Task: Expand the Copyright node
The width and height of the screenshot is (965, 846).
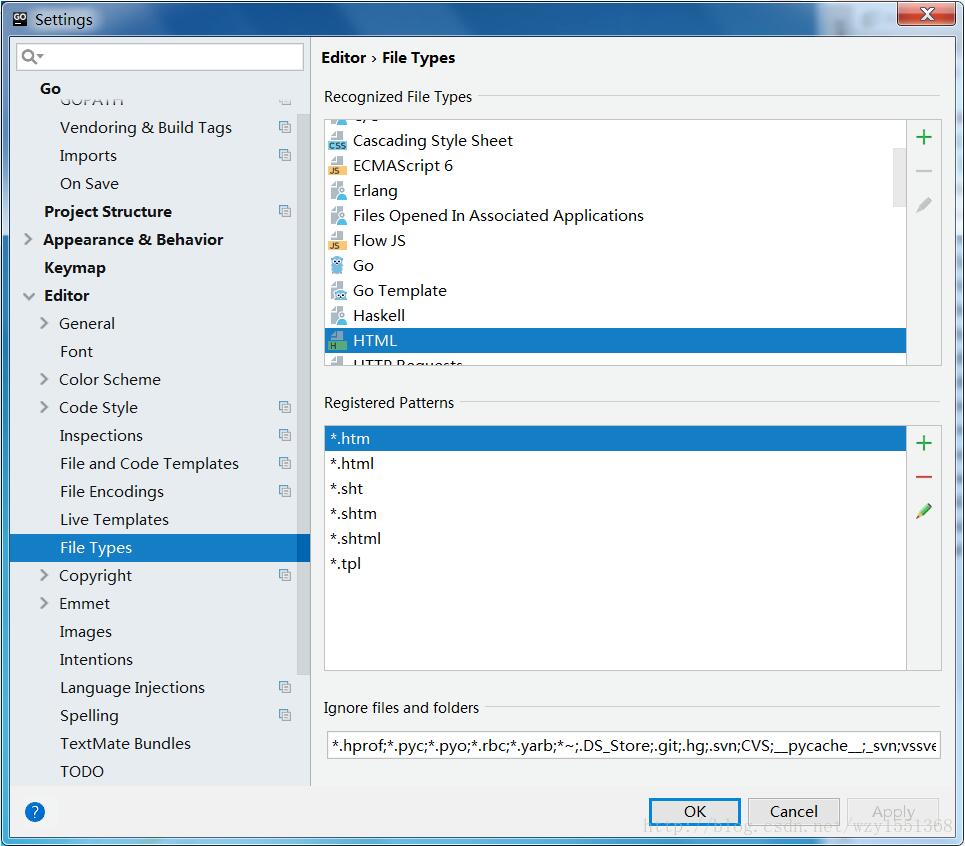Action: [44, 575]
